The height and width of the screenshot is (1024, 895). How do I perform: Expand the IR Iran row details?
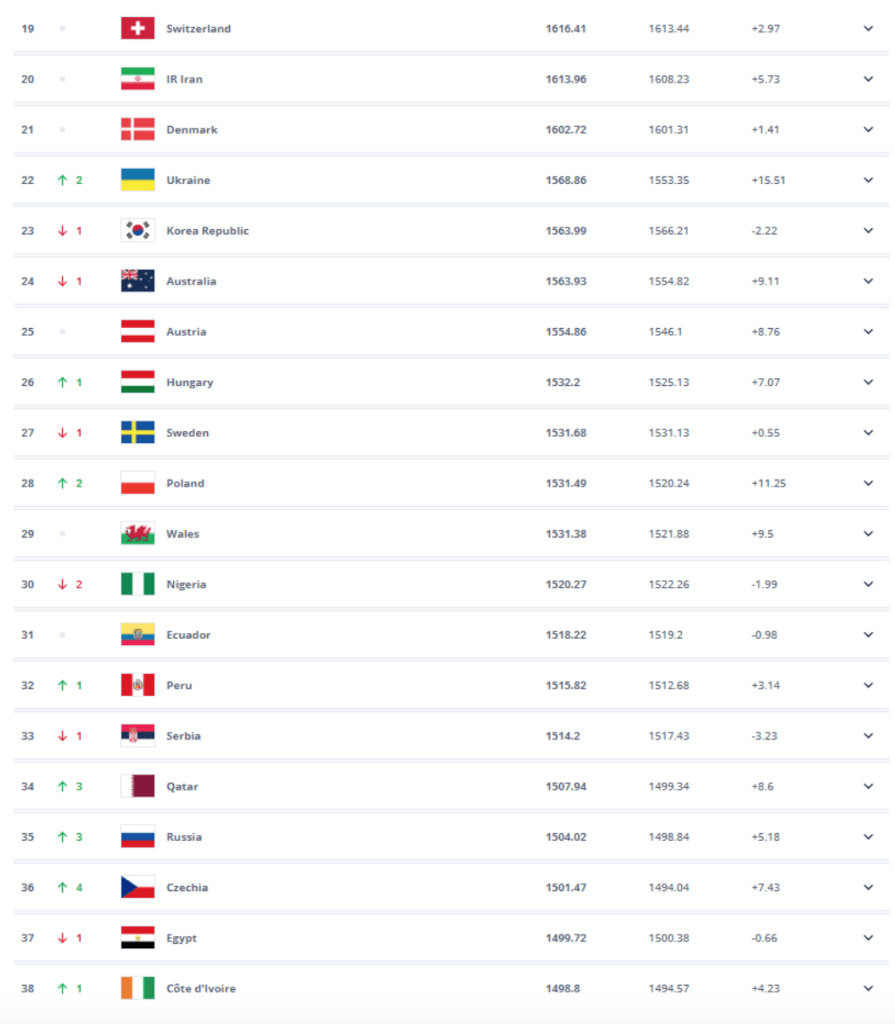tap(868, 79)
